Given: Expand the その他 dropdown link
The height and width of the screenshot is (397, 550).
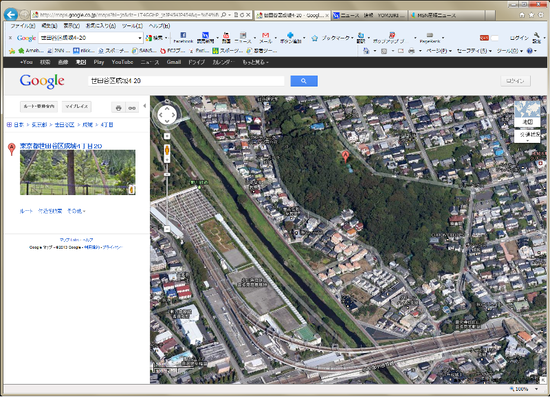Looking at the screenshot, I should pyautogui.click(x=76, y=211).
